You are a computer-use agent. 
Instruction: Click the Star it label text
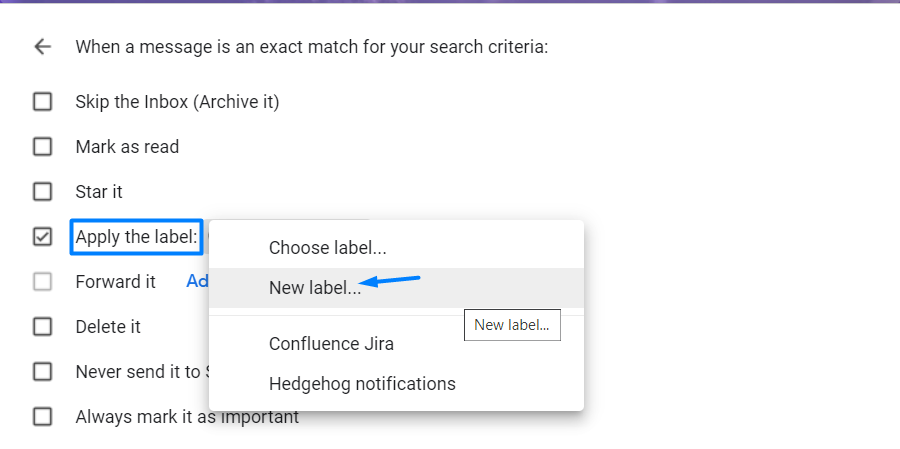99,192
